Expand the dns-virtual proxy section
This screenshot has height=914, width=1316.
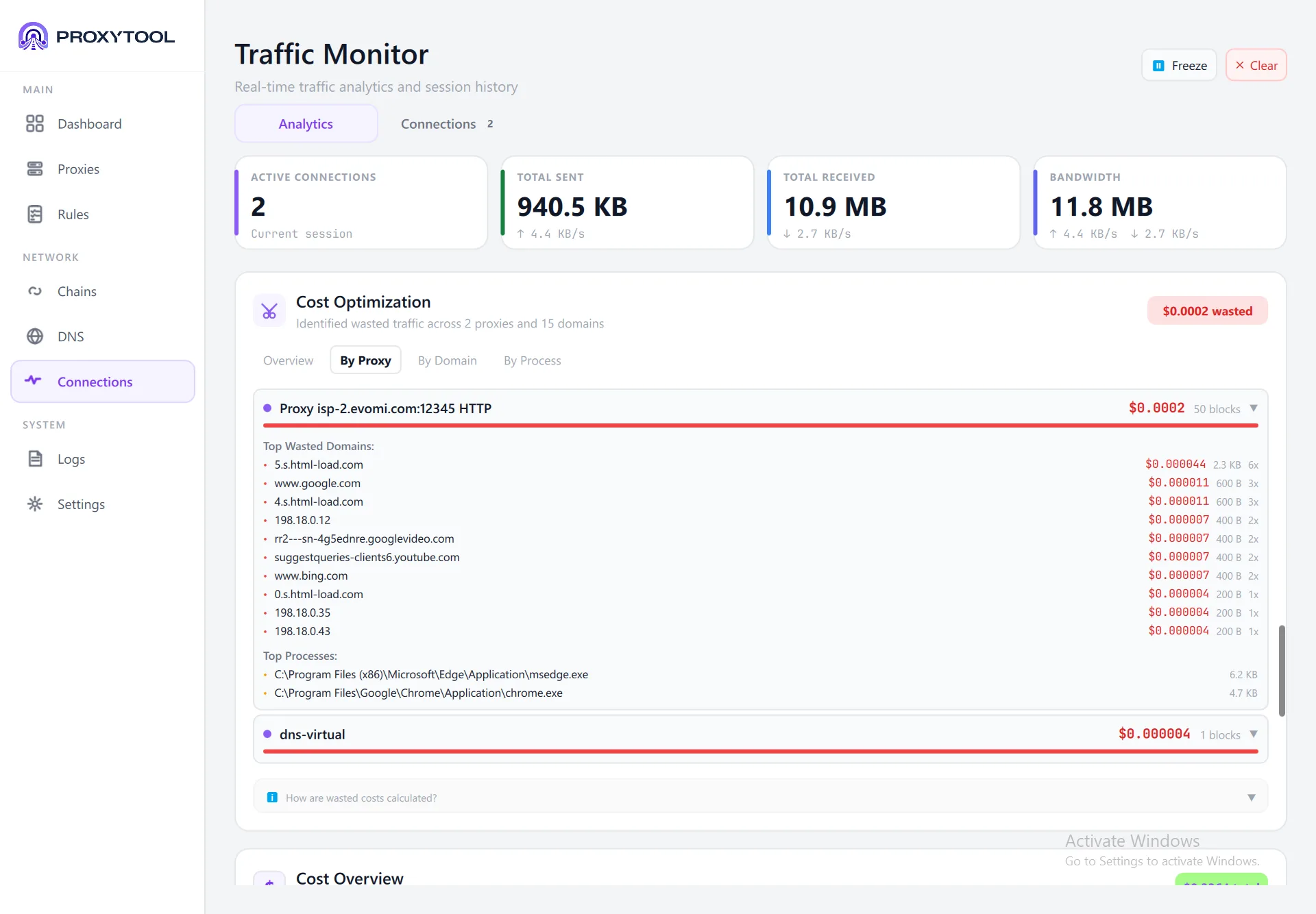tap(1253, 734)
